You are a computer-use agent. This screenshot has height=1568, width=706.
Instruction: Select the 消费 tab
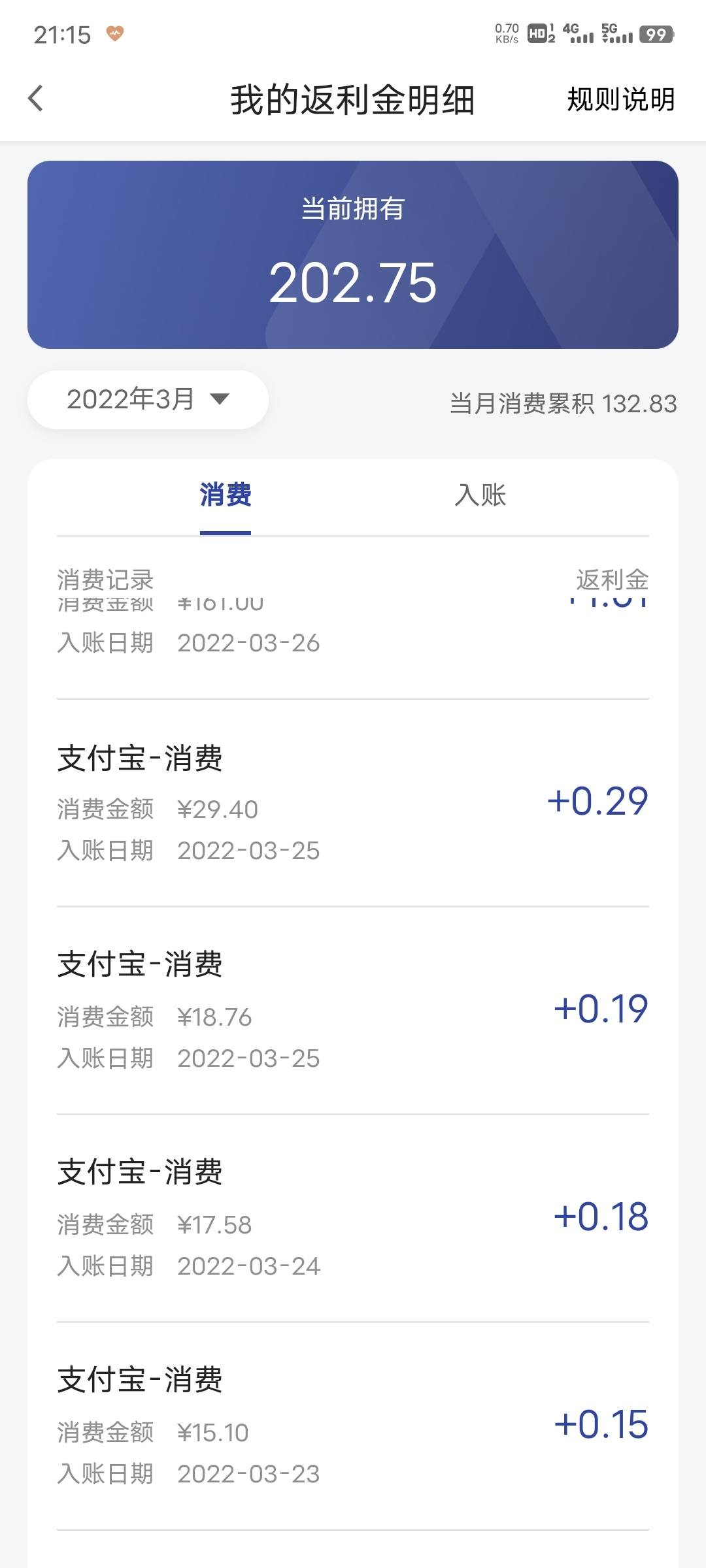coord(226,495)
